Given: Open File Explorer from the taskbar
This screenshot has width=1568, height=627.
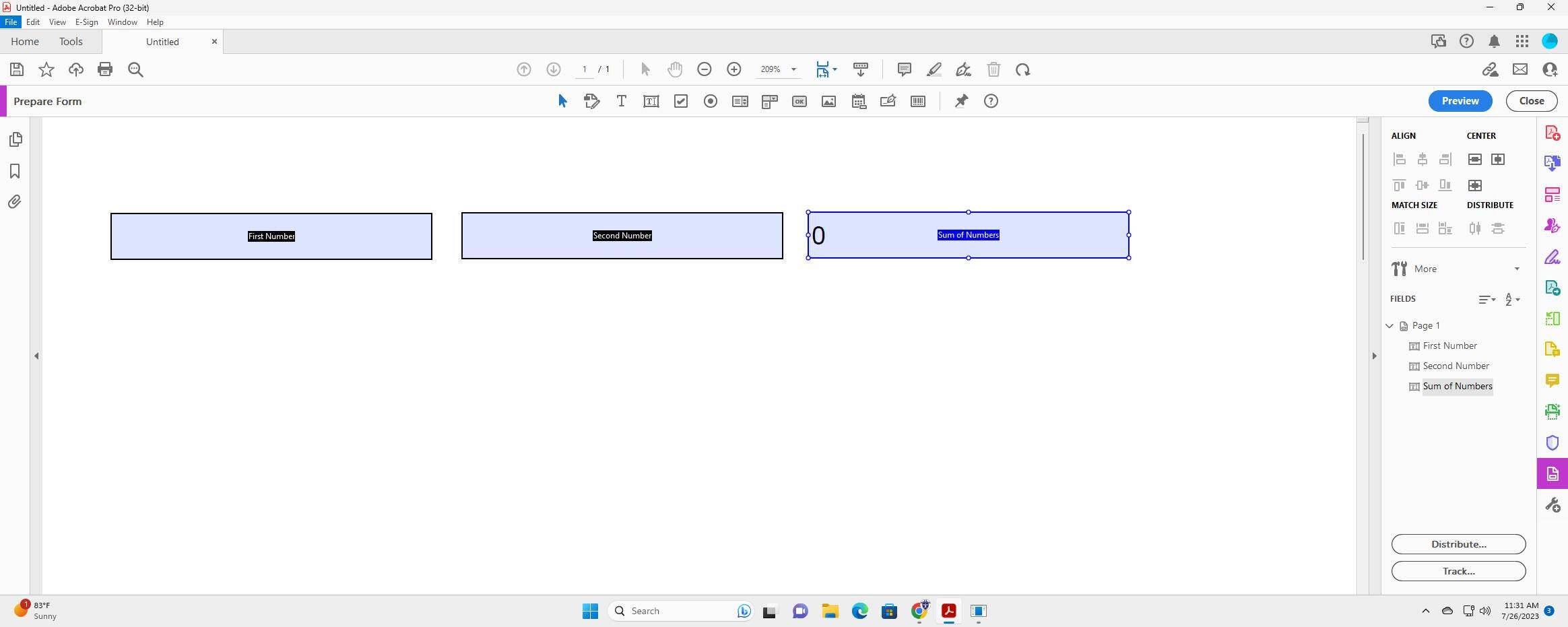Looking at the screenshot, I should tap(830, 611).
